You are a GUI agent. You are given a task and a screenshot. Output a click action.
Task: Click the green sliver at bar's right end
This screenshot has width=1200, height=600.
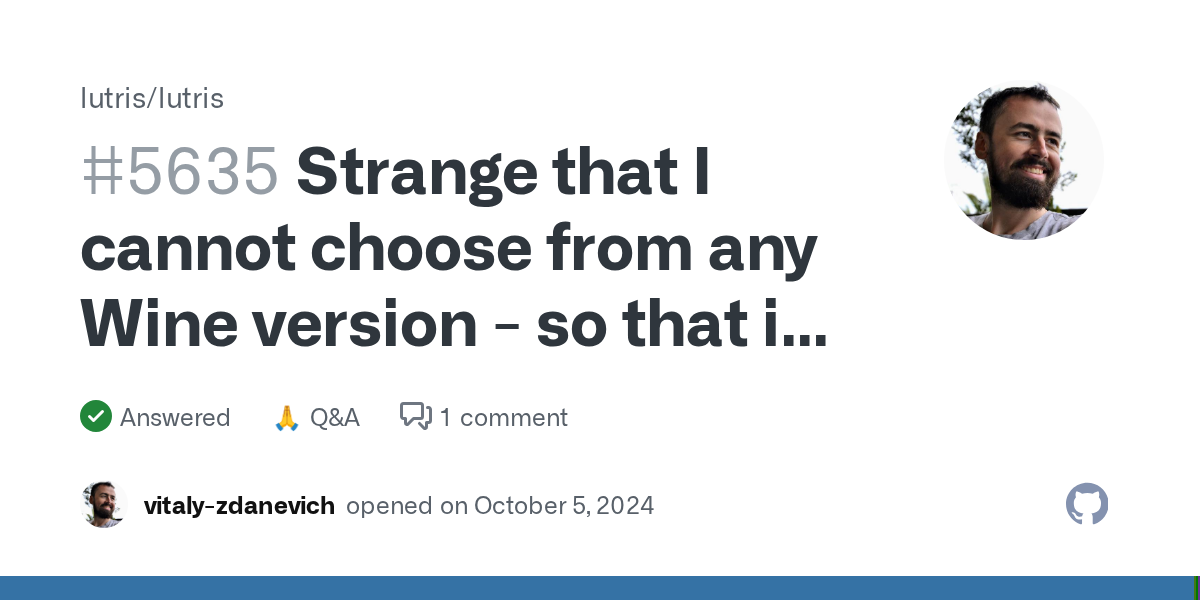tap(1196, 588)
